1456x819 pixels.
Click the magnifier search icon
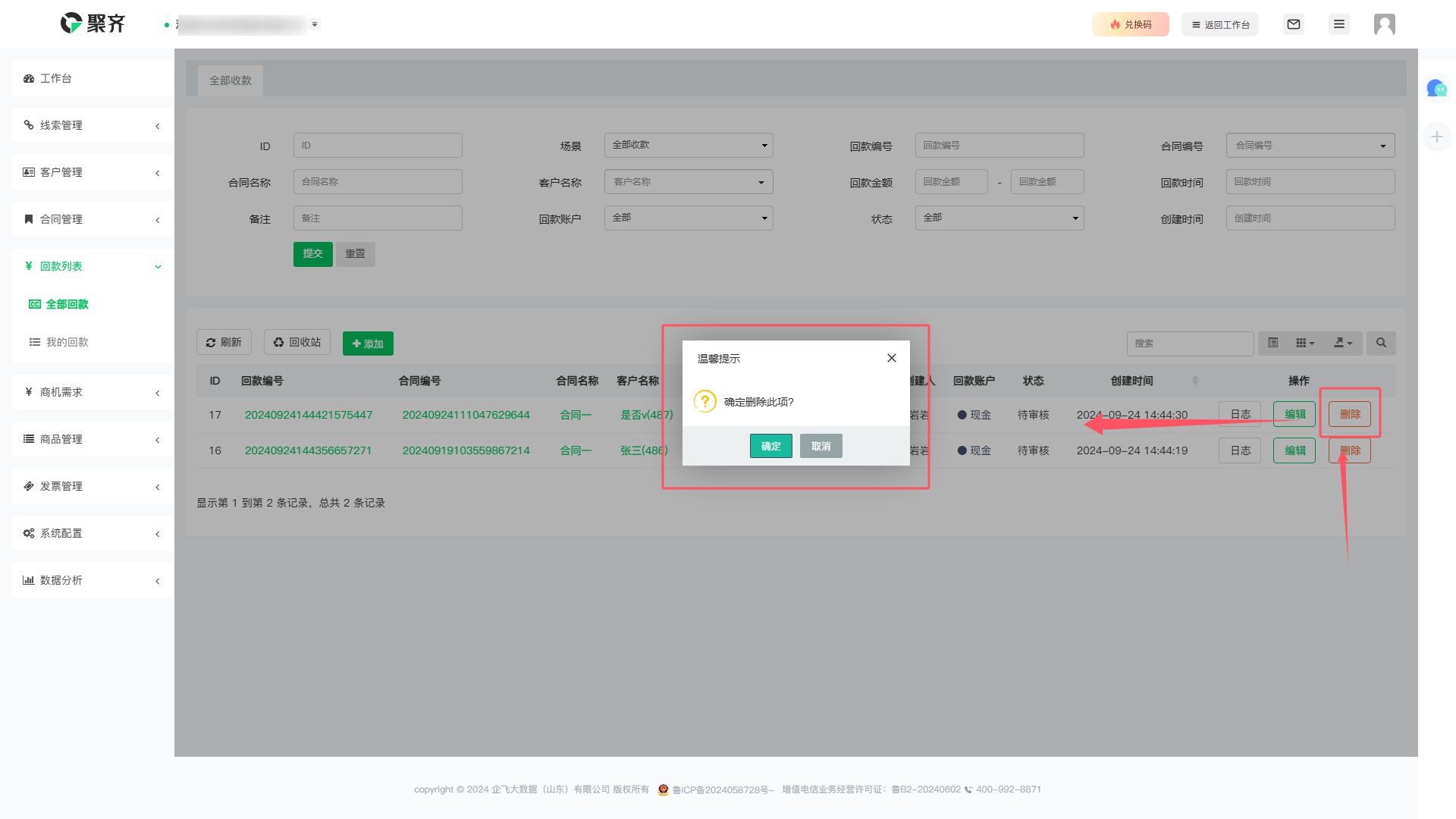click(1381, 344)
